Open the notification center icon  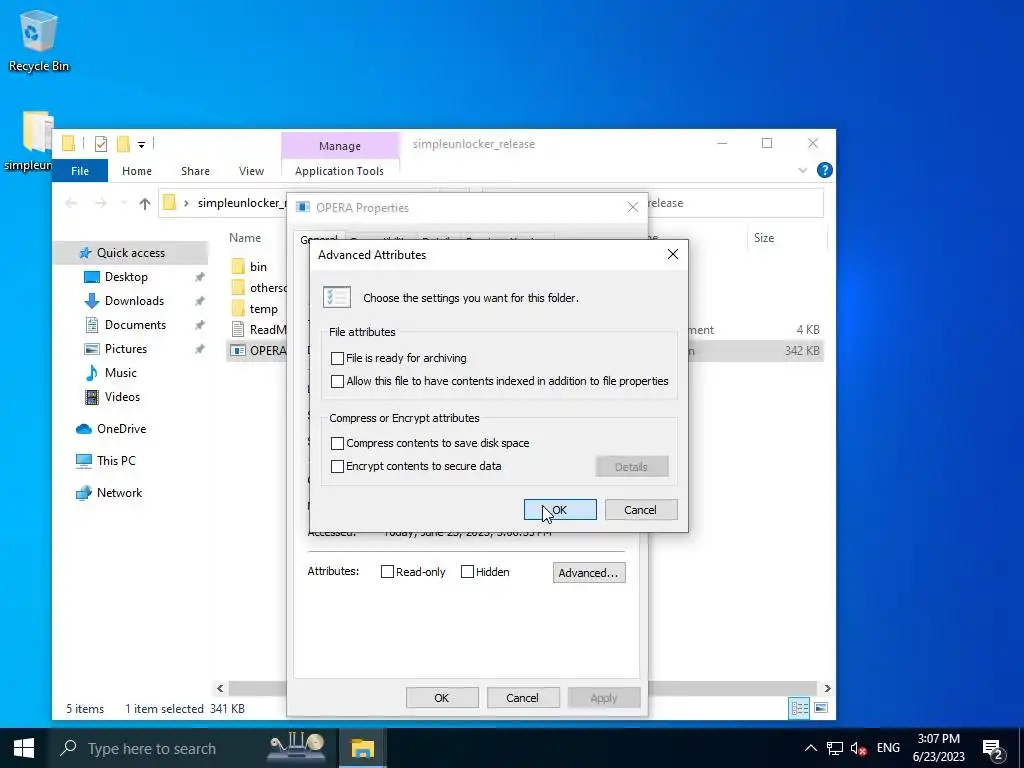(x=994, y=749)
